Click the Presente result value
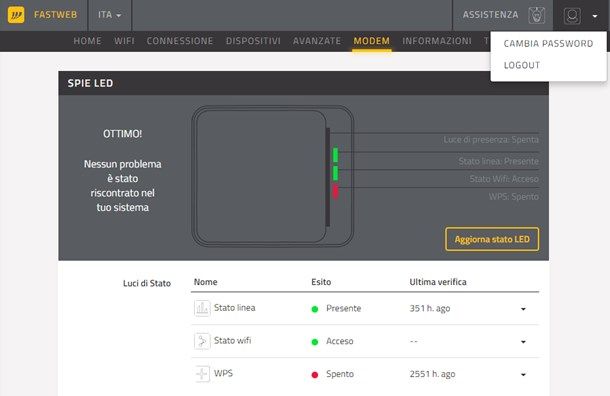The width and height of the screenshot is (610, 396). (x=344, y=308)
